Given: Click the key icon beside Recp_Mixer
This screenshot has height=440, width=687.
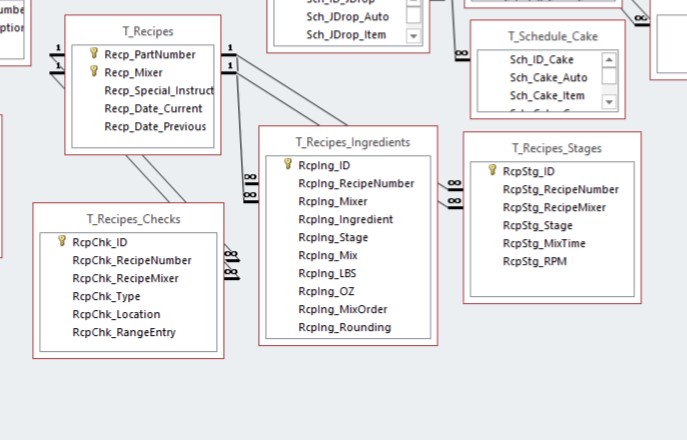Looking at the screenshot, I should [94, 71].
